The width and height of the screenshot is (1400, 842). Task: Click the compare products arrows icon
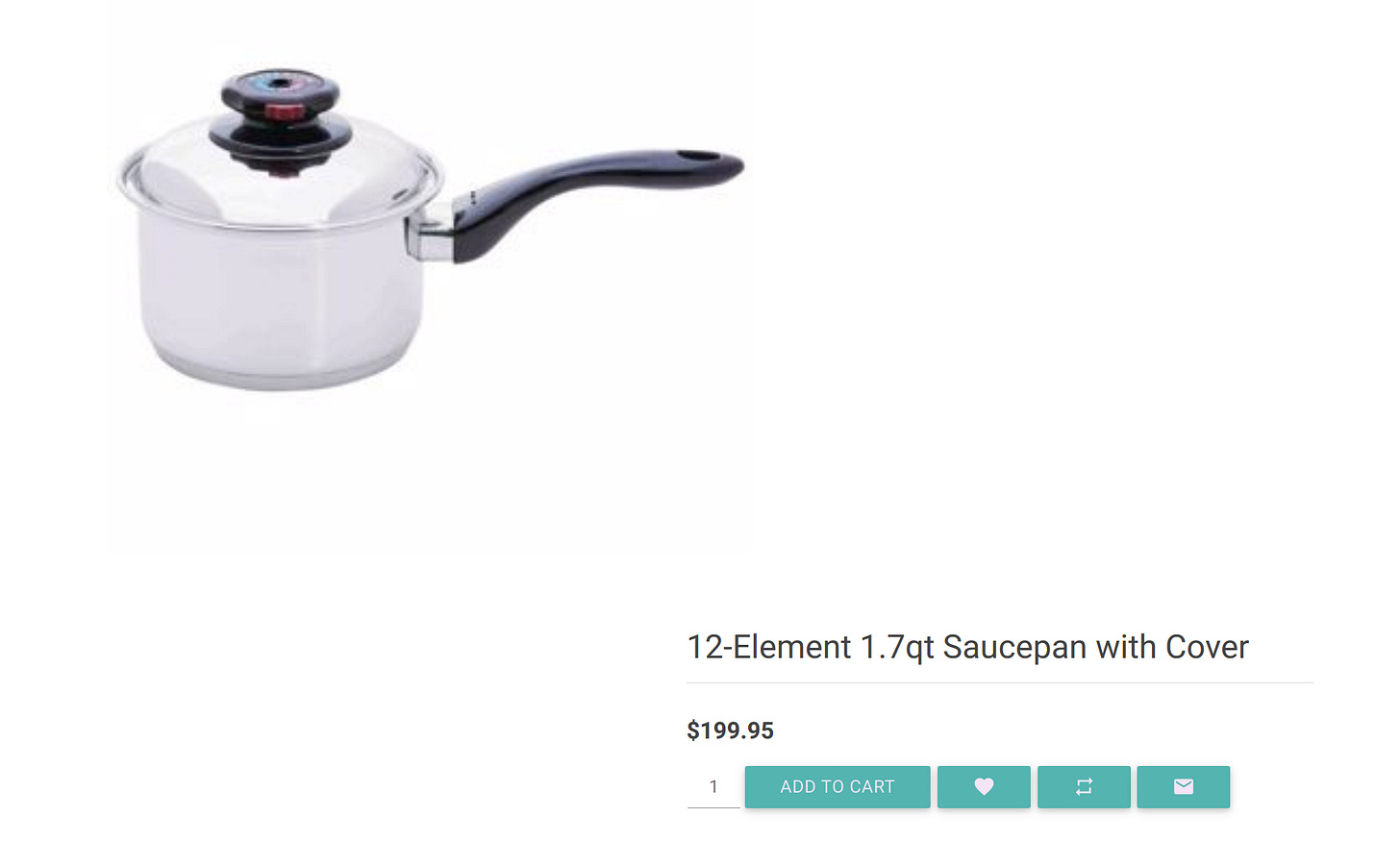click(x=1084, y=786)
